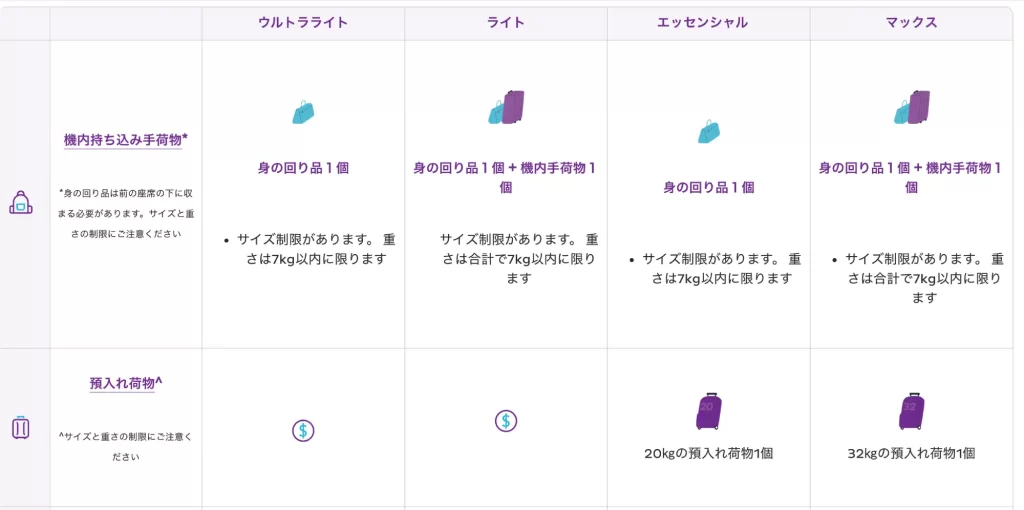Select the ライト column header
1024x510 pixels.
(x=506, y=22)
